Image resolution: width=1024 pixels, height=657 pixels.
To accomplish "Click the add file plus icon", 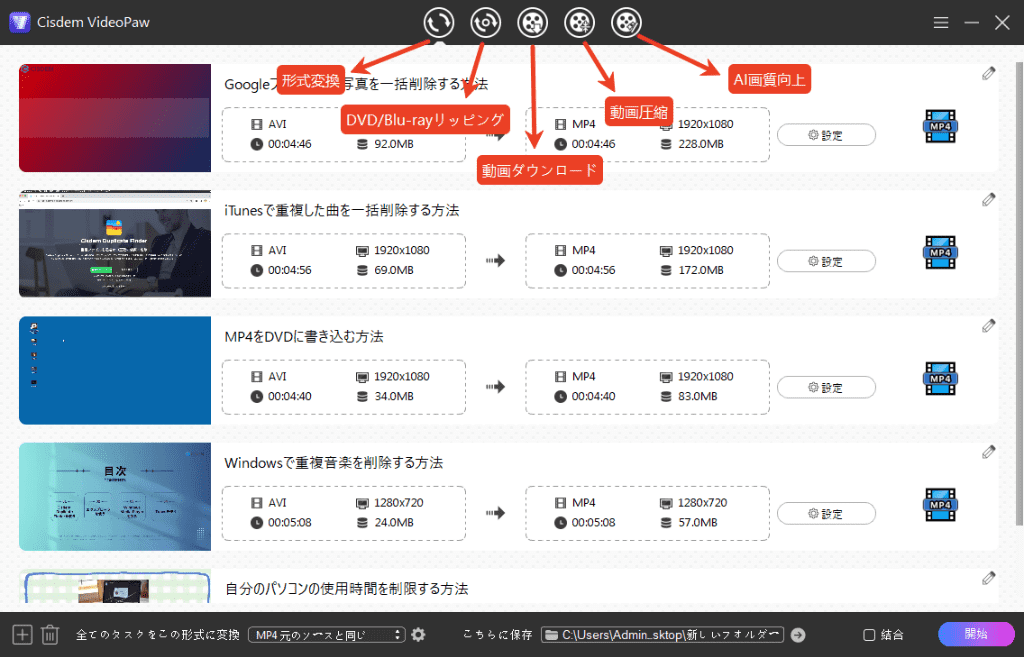I will pos(22,635).
